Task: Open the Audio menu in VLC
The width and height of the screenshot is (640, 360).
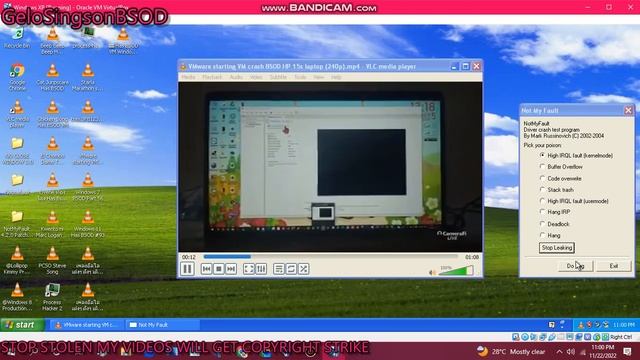Action: (236, 77)
